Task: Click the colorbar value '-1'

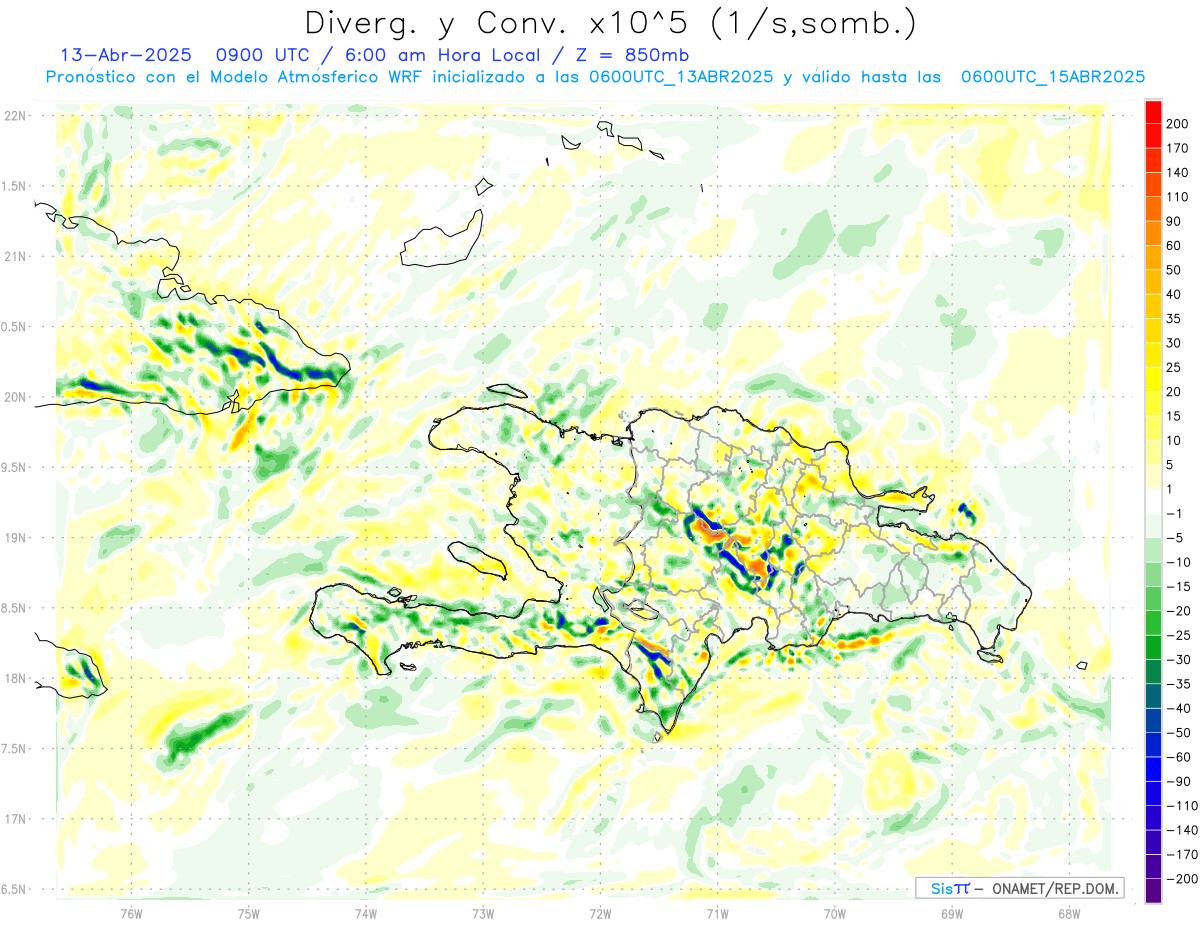Action: pyautogui.click(x=1176, y=514)
